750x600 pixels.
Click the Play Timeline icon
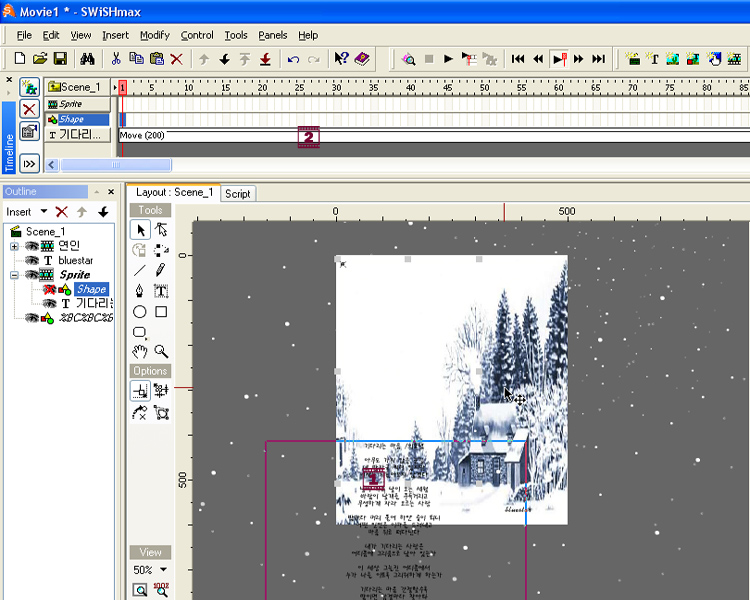click(469, 59)
